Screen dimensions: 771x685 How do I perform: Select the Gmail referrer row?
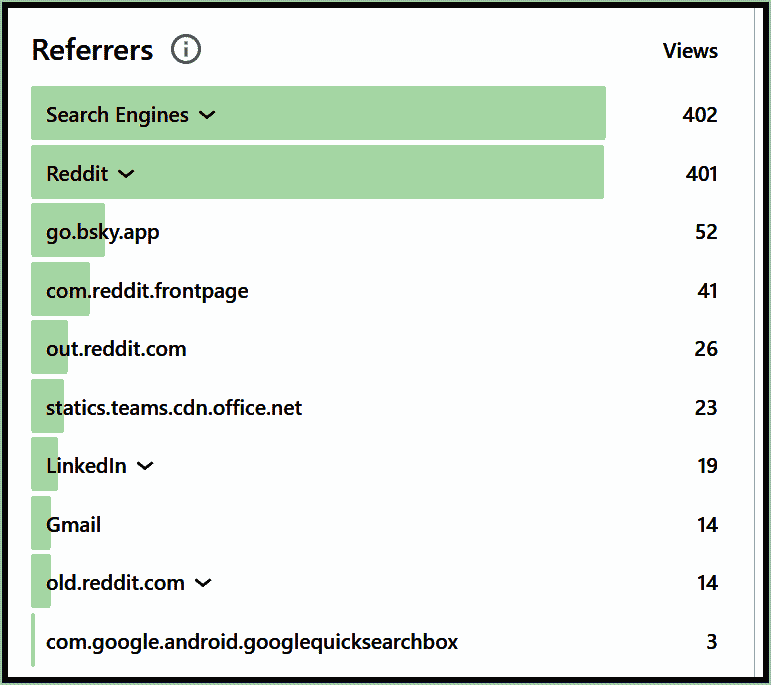click(74, 525)
